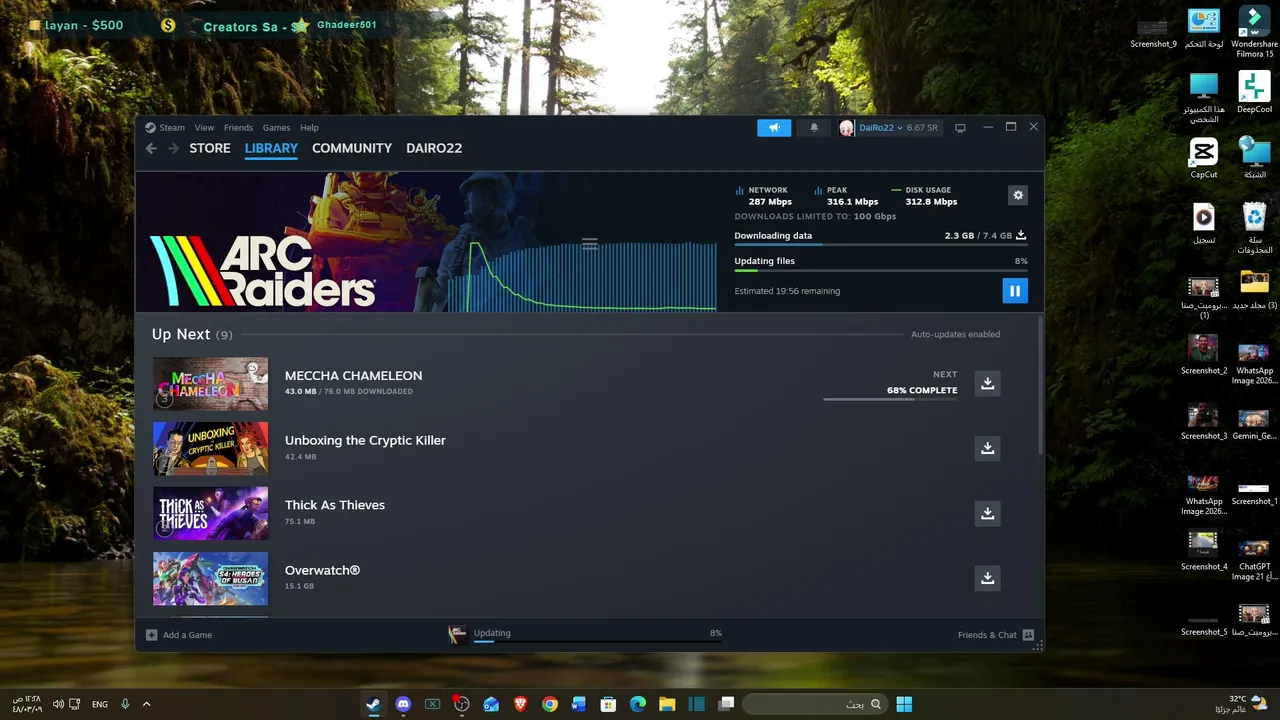Open the Wondershare Filmora 15 desktop shortcut
Viewport: 1280px width, 720px height.
pyautogui.click(x=1254, y=32)
